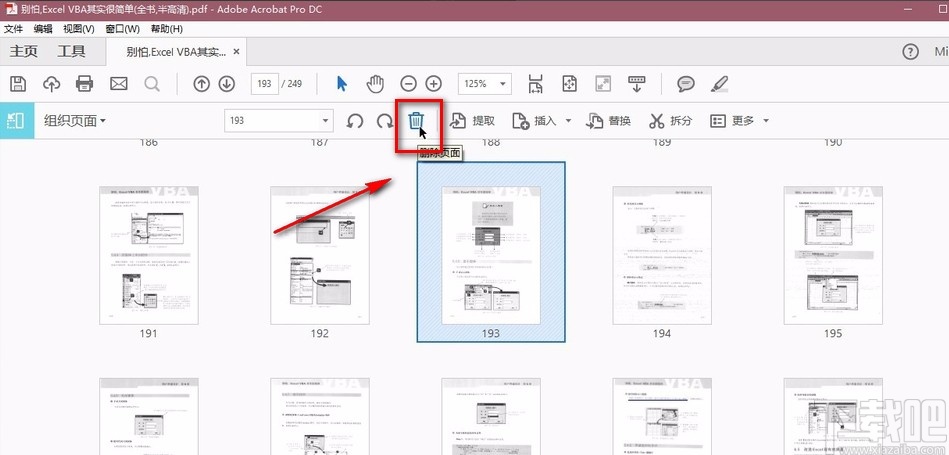Viewport: 949px width, 455px height.
Task: Expand the 插入 dropdown arrow
Action: (568, 121)
